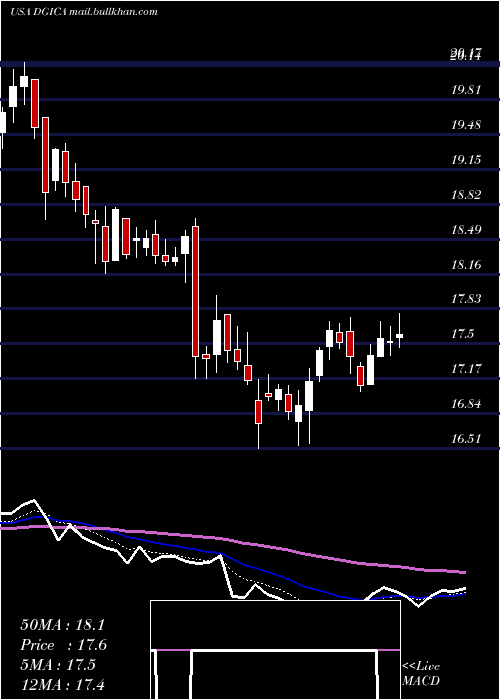This screenshot has width=500, height=700.
Task: Click the 17.5 price axis label
Action: [462, 334]
